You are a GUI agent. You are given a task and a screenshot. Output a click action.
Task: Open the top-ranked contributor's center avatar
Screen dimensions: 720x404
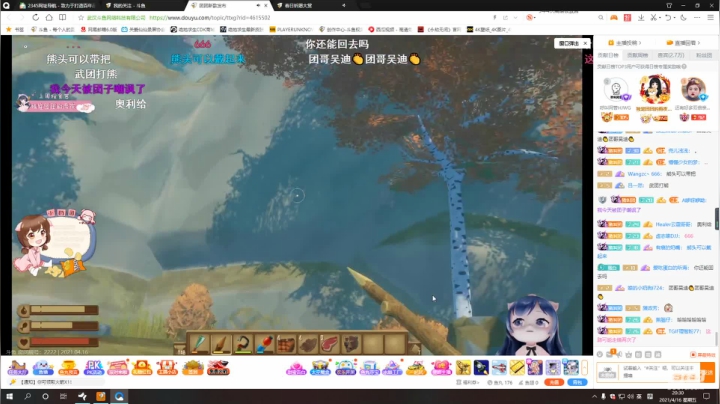click(x=655, y=90)
